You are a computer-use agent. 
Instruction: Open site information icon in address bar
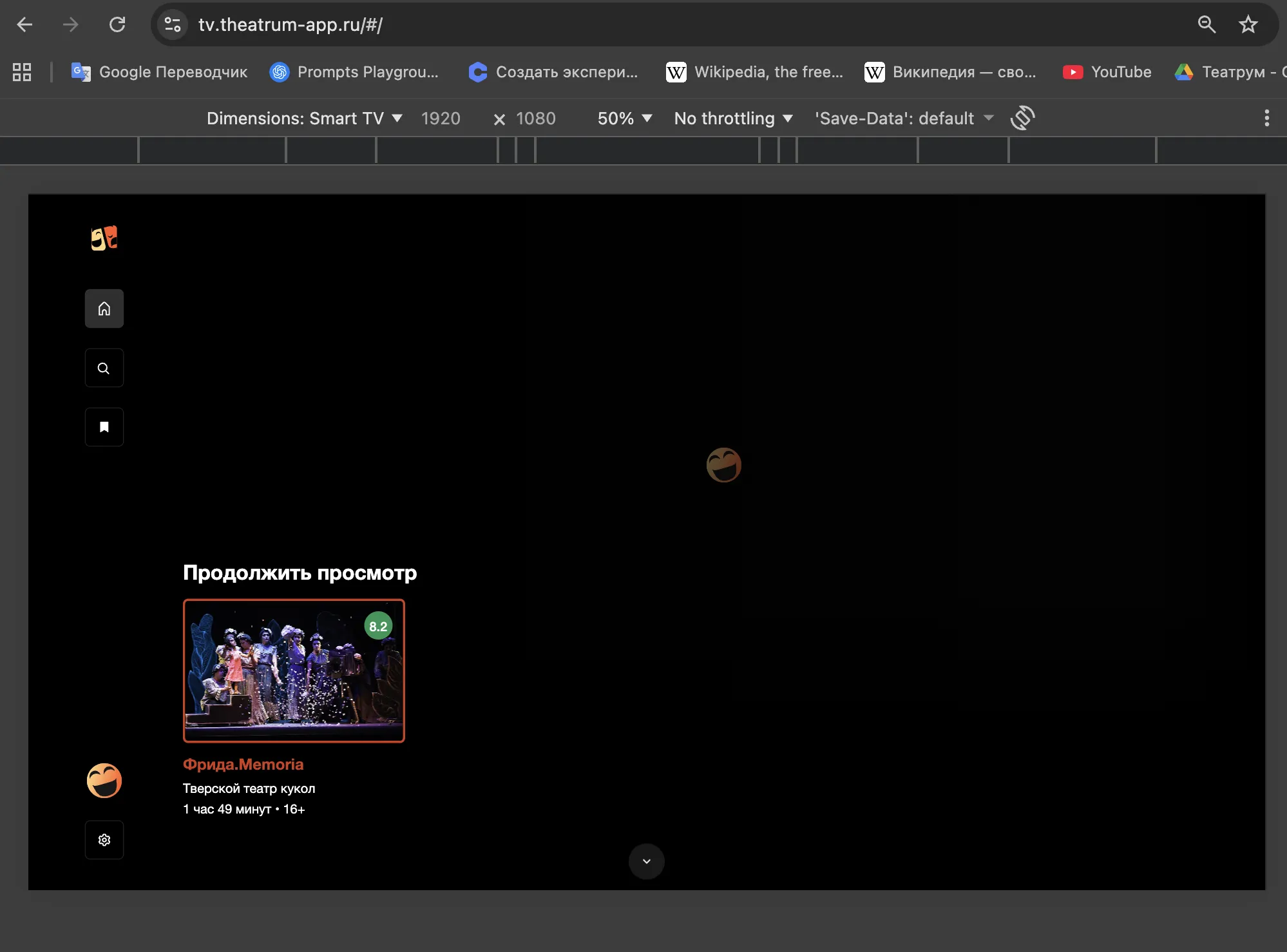pos(173,24)
